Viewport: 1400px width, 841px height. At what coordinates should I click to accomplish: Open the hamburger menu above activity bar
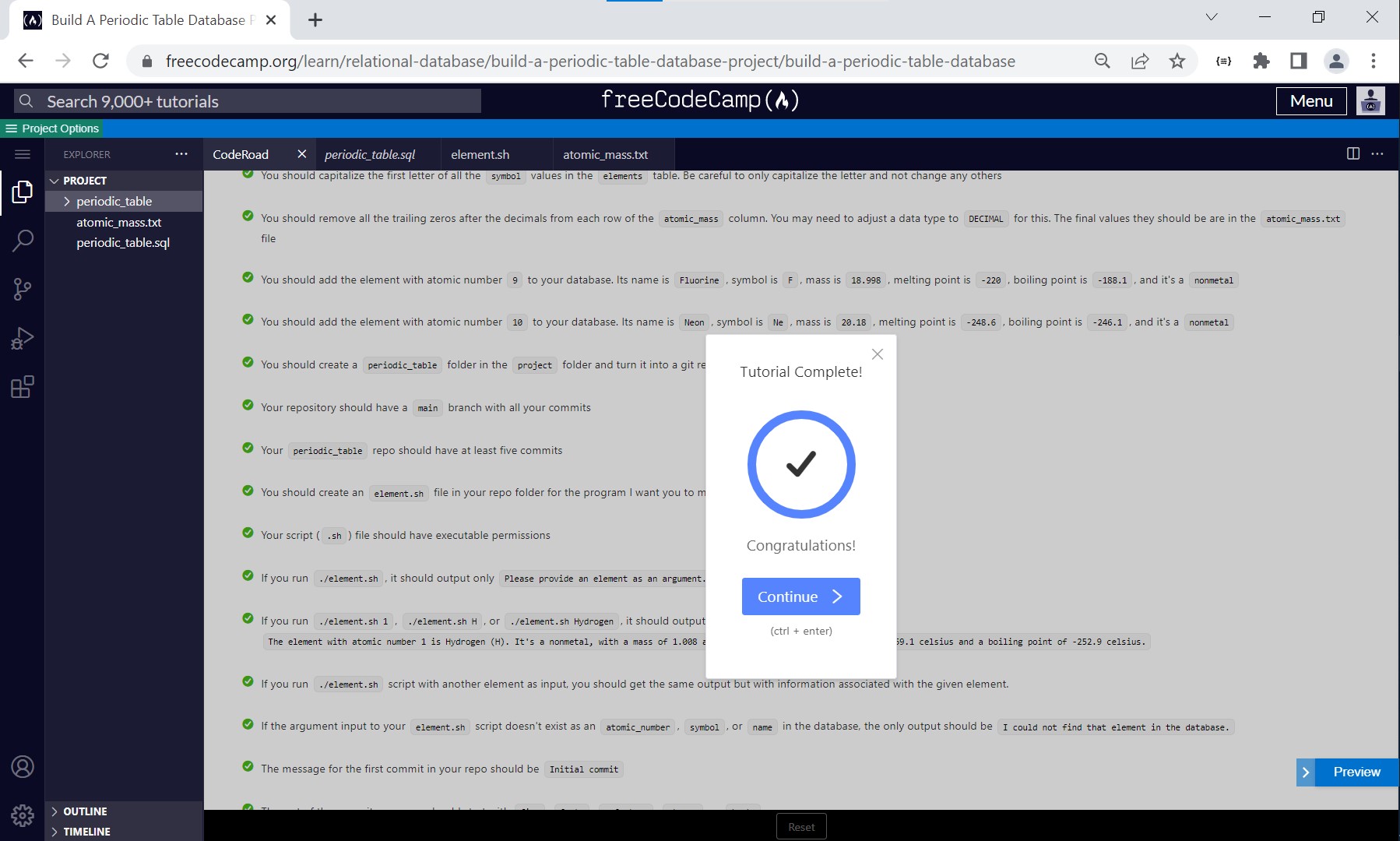pyautogui.click(x=23, y=154)
